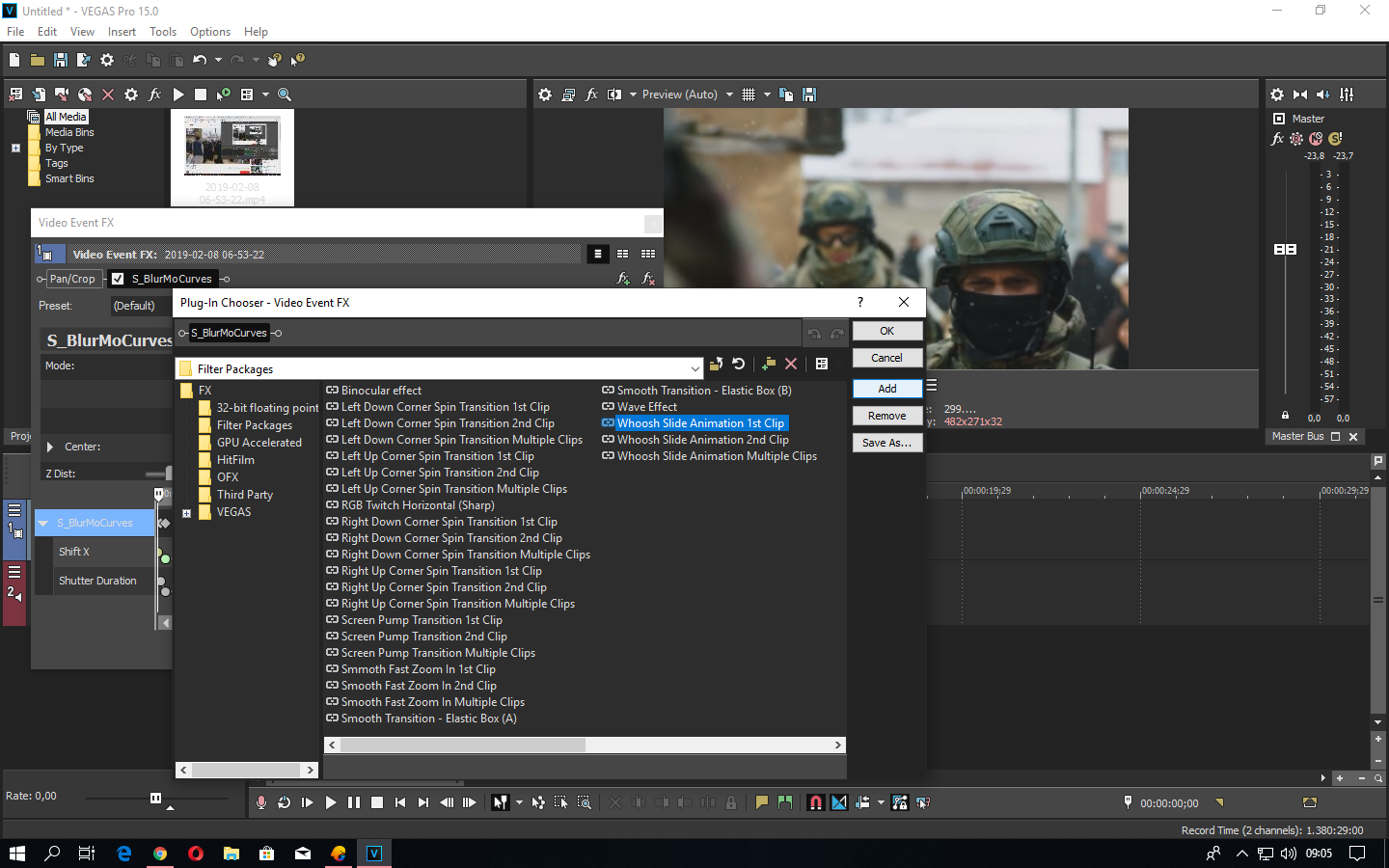The image size is (1389, 868).
Task: Save preview snapshot to file
Action: point(809,95)
